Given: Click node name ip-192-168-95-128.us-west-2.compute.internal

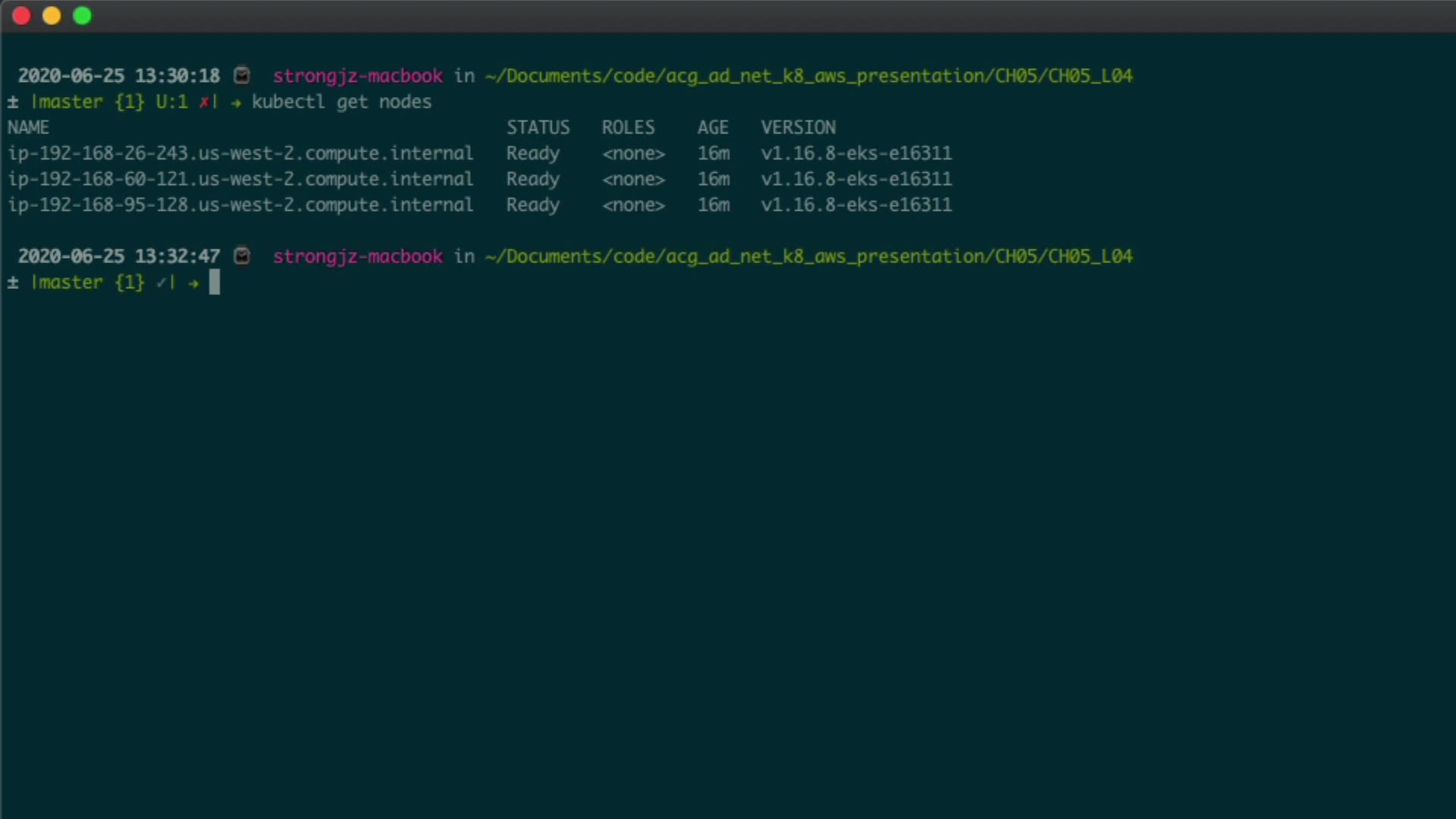Looking at the screenshot, I should pos(240,205).
